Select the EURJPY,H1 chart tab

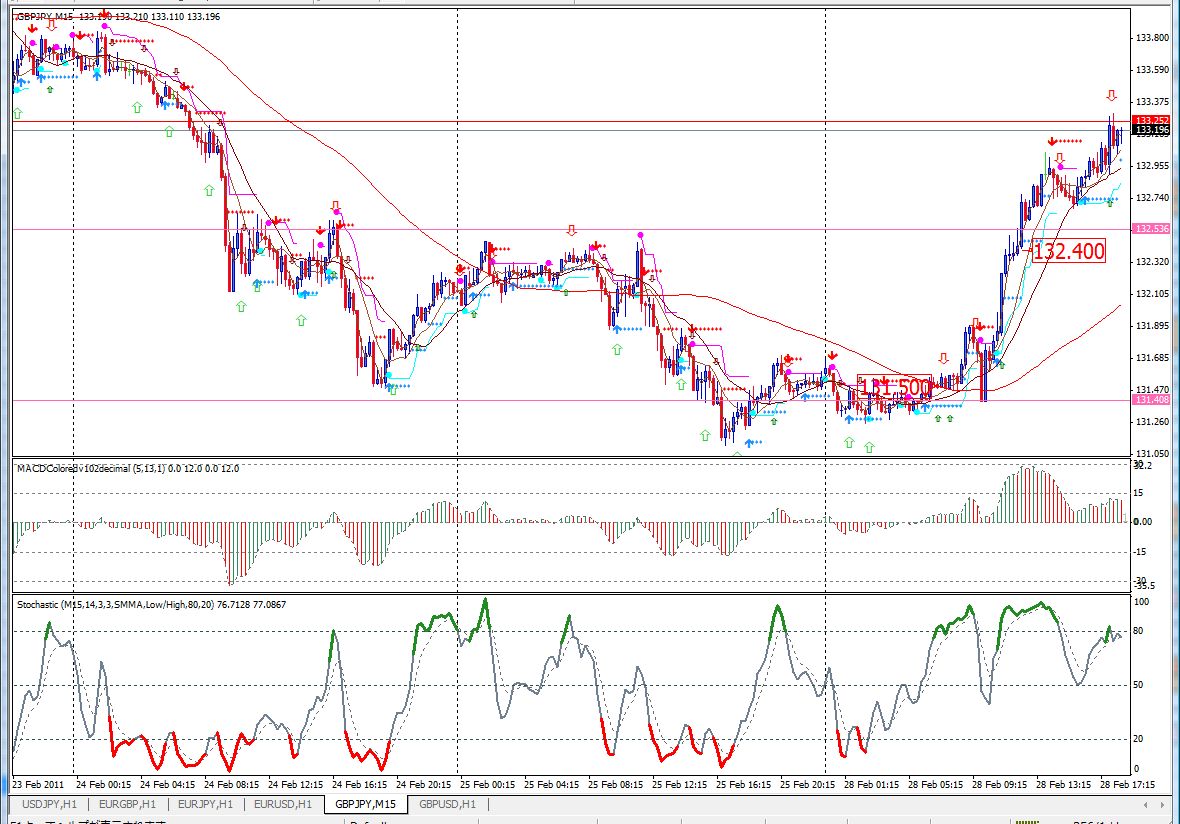point(205,804)
